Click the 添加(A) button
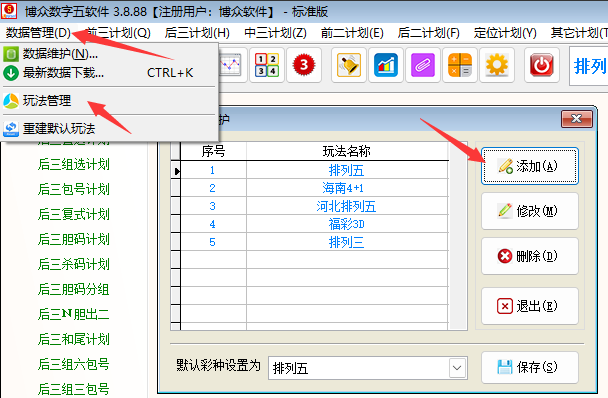The image size is (608, 398). point(530,166)
